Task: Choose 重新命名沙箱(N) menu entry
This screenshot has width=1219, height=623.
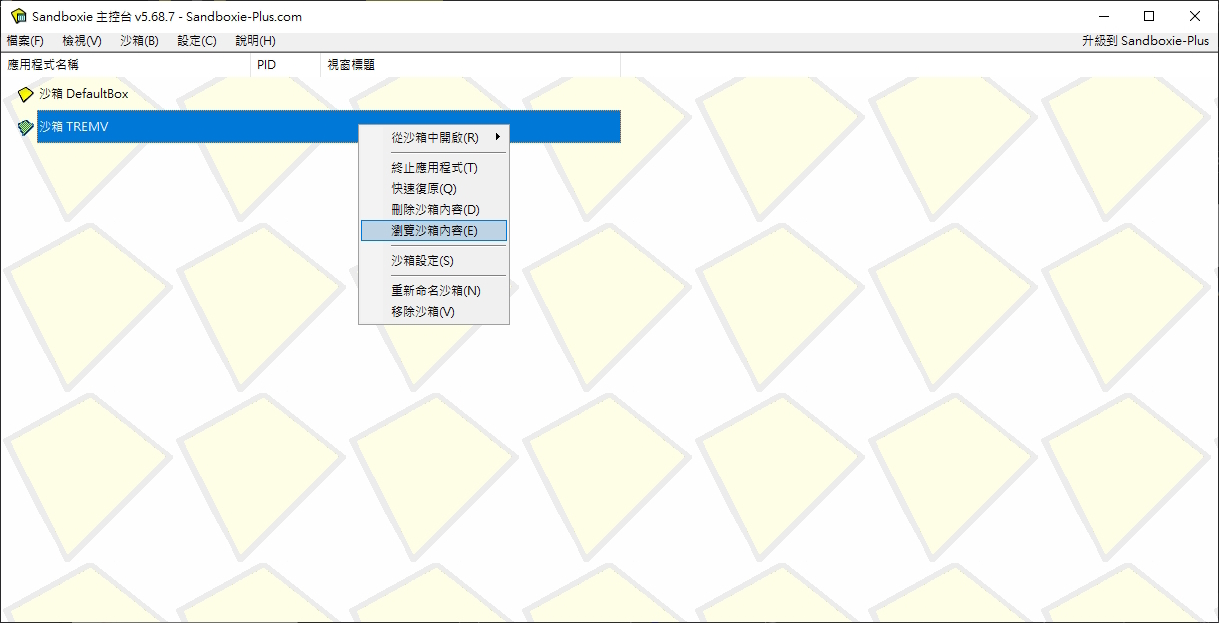Action: (434, 291)
